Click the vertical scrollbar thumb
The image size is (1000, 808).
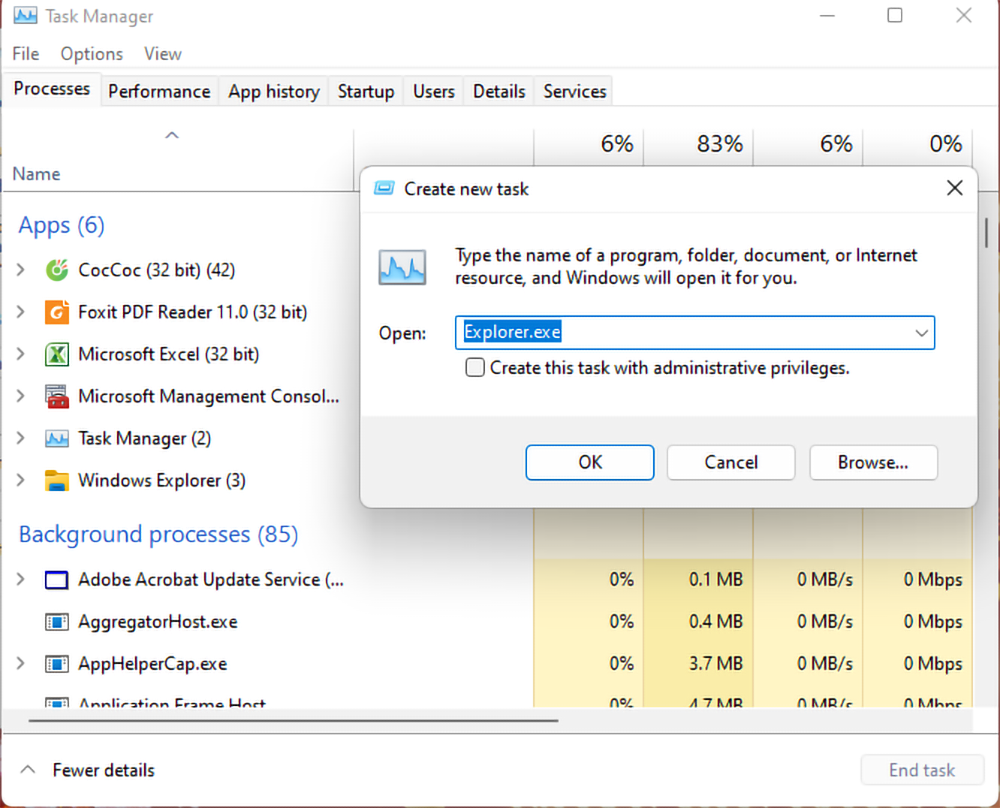coord(986,233)
